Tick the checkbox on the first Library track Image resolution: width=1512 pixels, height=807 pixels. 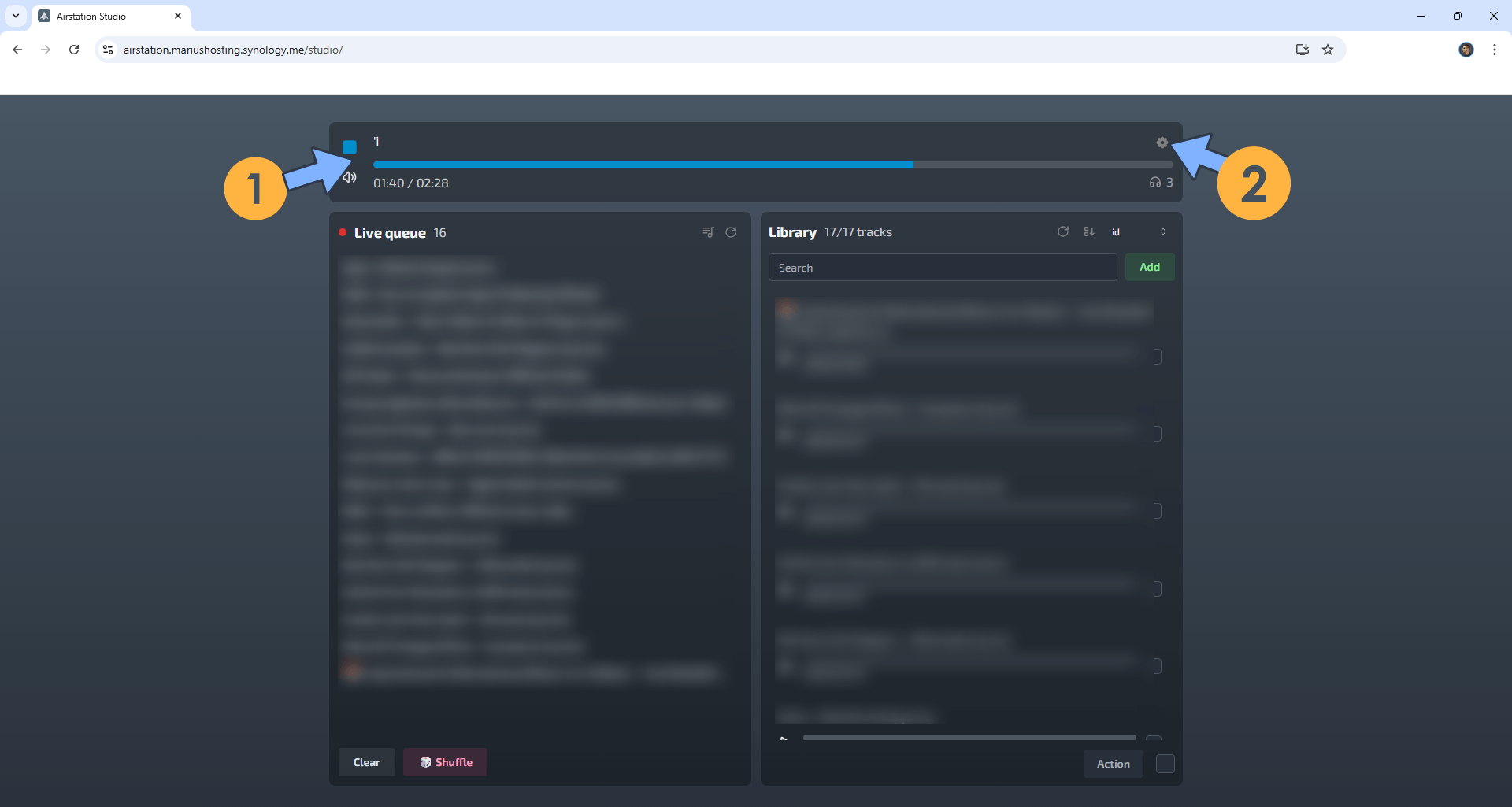pos(1157,356)
